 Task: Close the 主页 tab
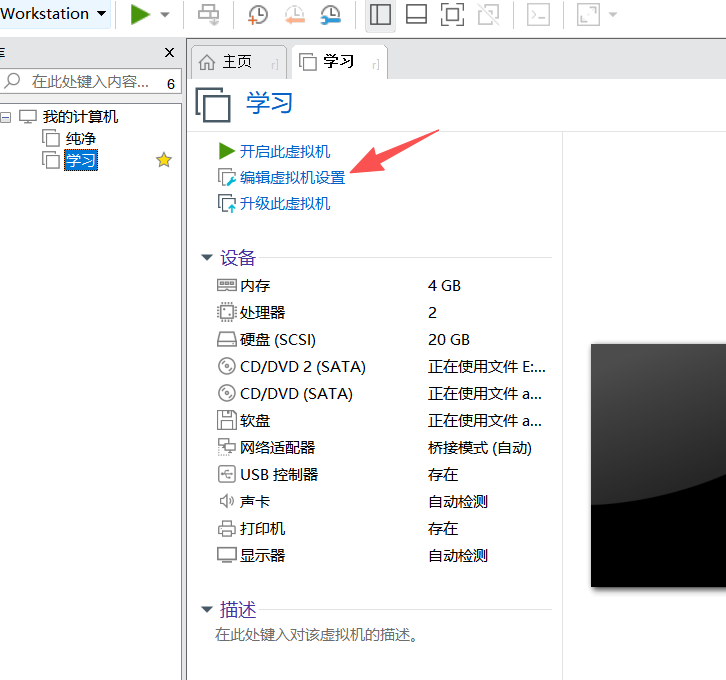275,64
